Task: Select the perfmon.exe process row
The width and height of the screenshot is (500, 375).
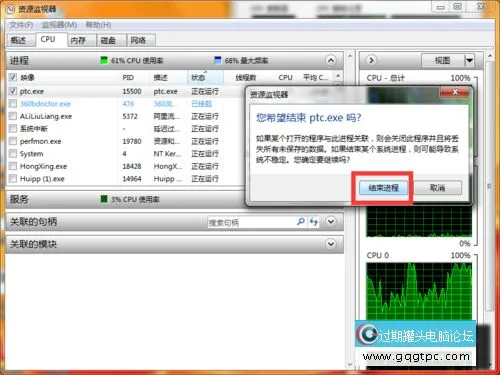Action: [125, 141]
